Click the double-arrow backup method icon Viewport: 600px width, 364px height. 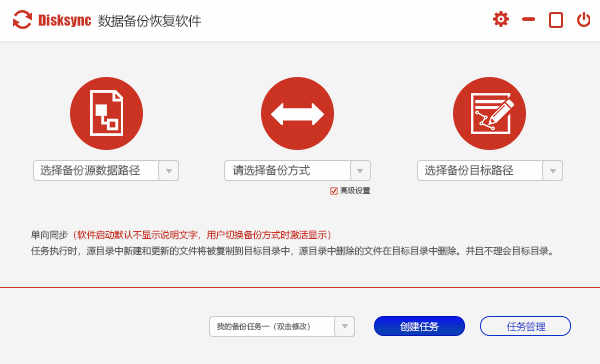click(297, 113)
